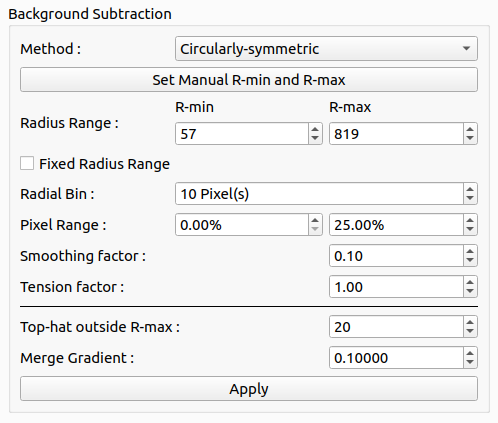
Task: Click the Merge Gradient field showing 0.10000
Action: [396, 358]
